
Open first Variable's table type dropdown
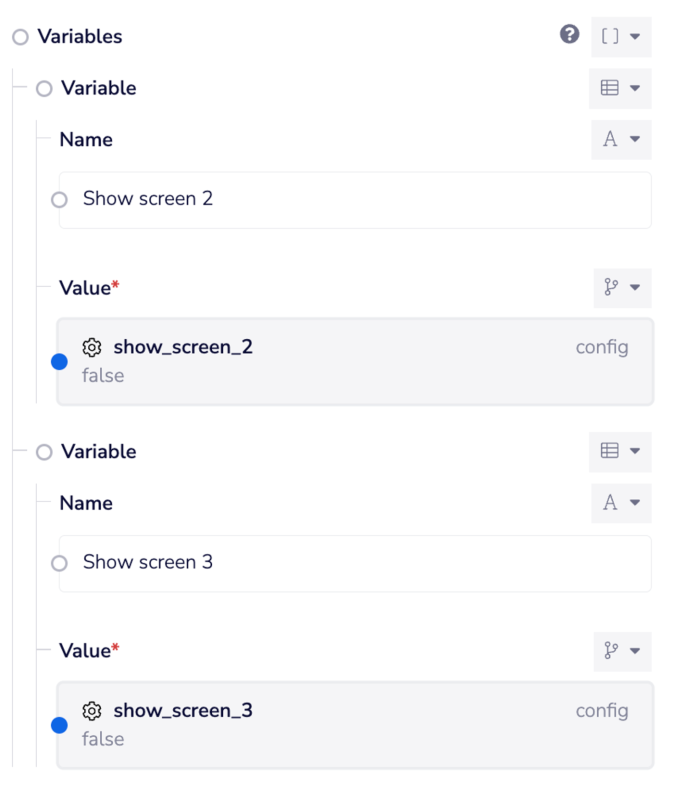tap(620, 88)
